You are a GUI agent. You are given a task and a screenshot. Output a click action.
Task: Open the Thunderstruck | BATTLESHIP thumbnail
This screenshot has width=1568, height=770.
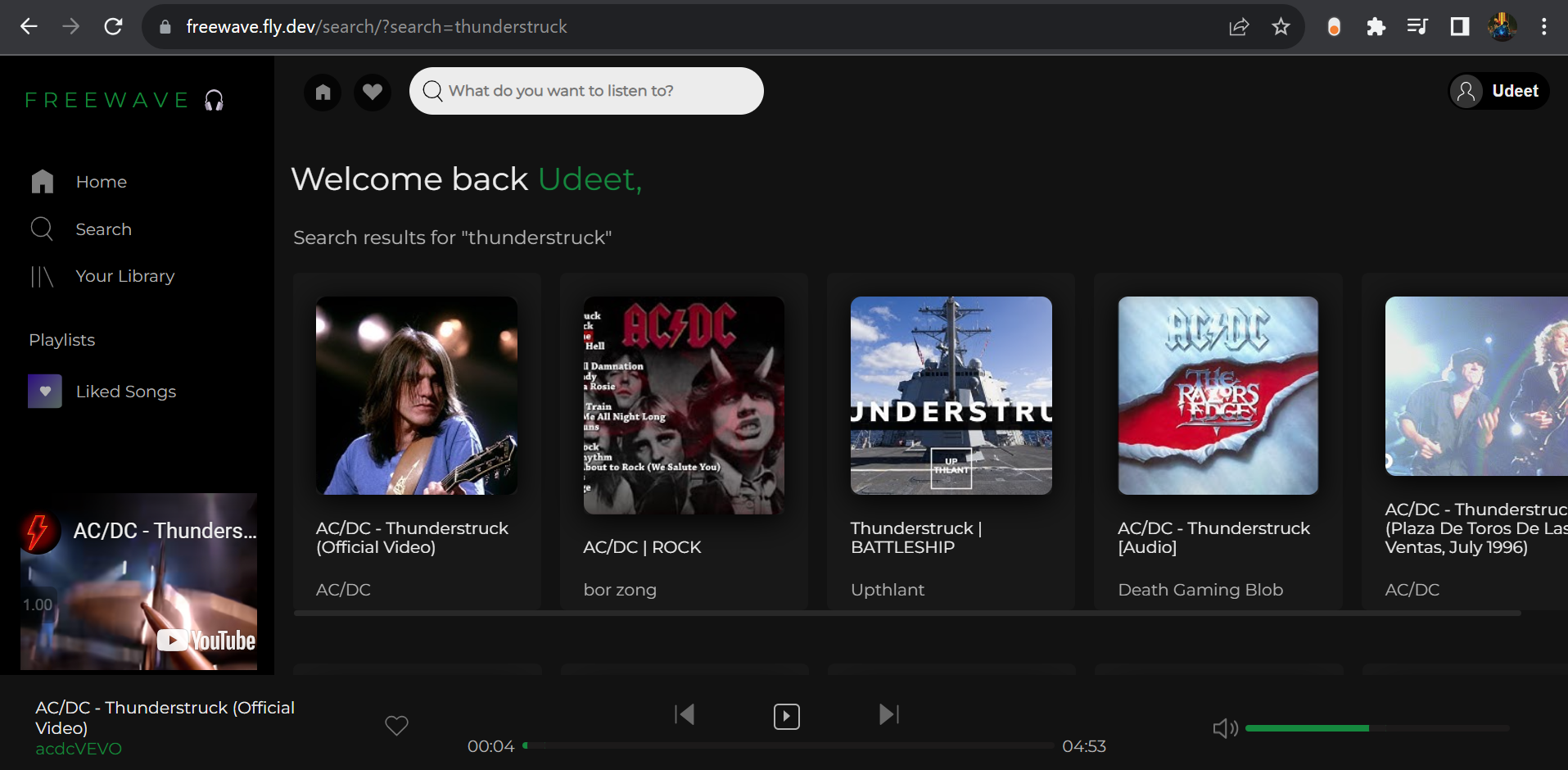pyautogui.click(x=951, y=396)
